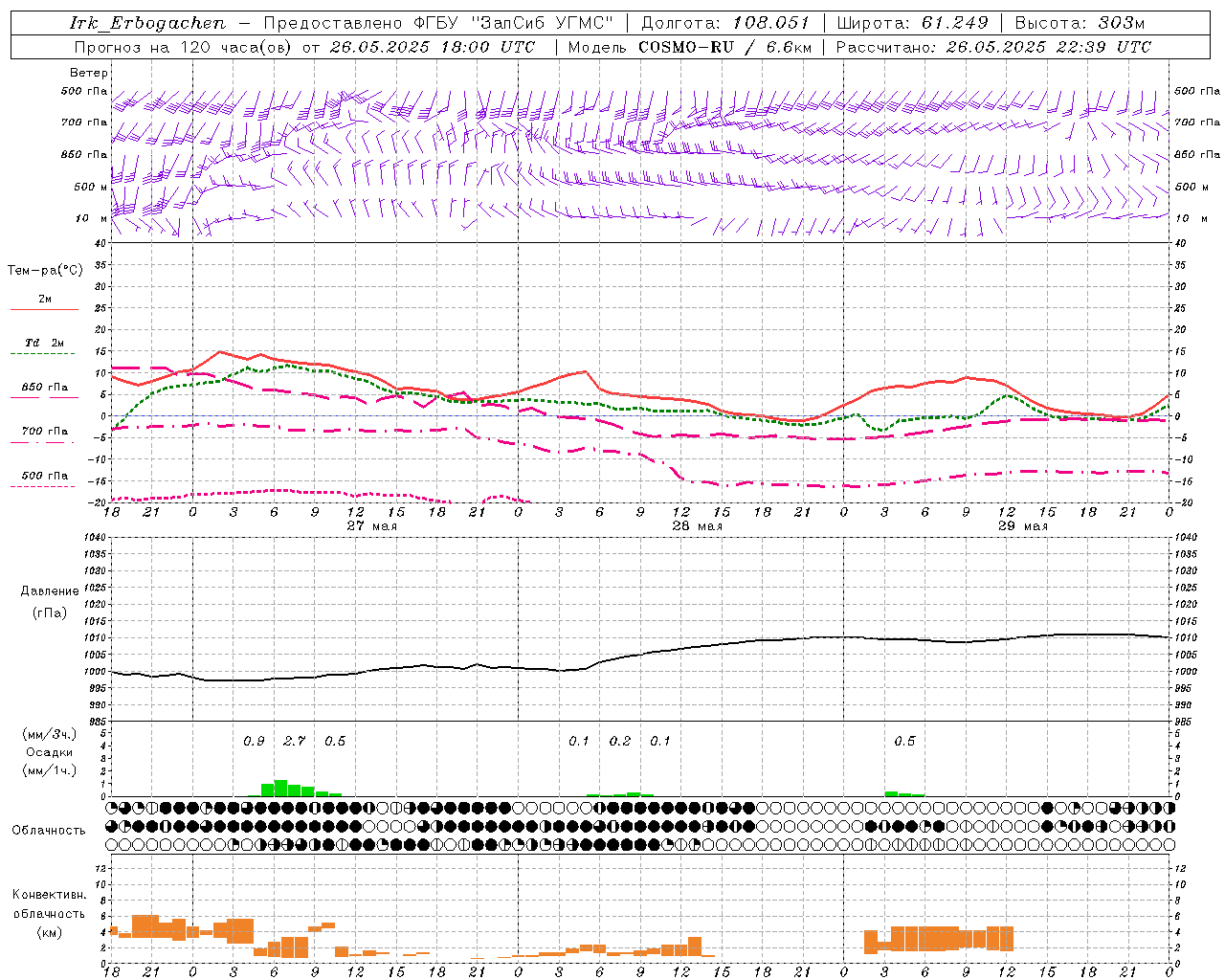
Task: Click the station name Irk_Erbogachen in header
Action: pos(147,23)
